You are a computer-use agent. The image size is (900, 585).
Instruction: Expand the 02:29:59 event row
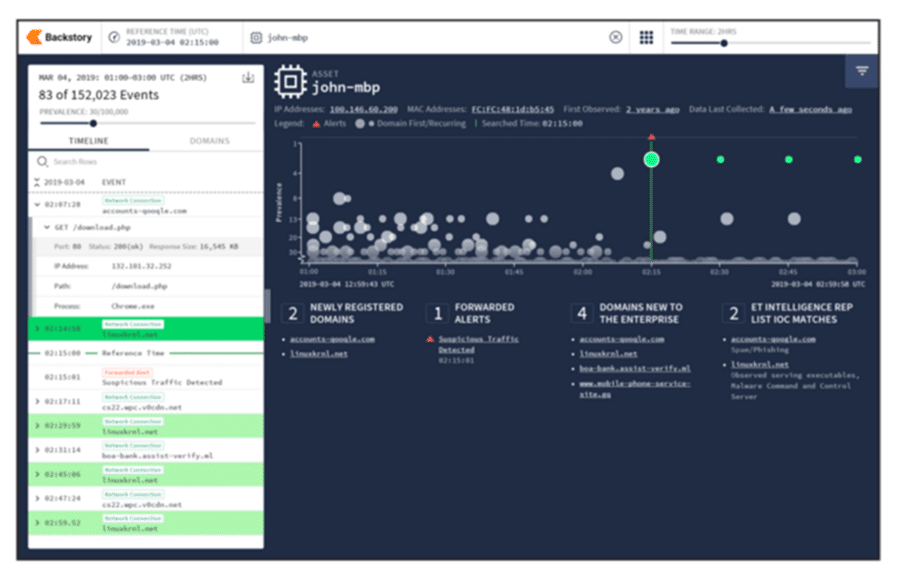click(x=37, y=425)
